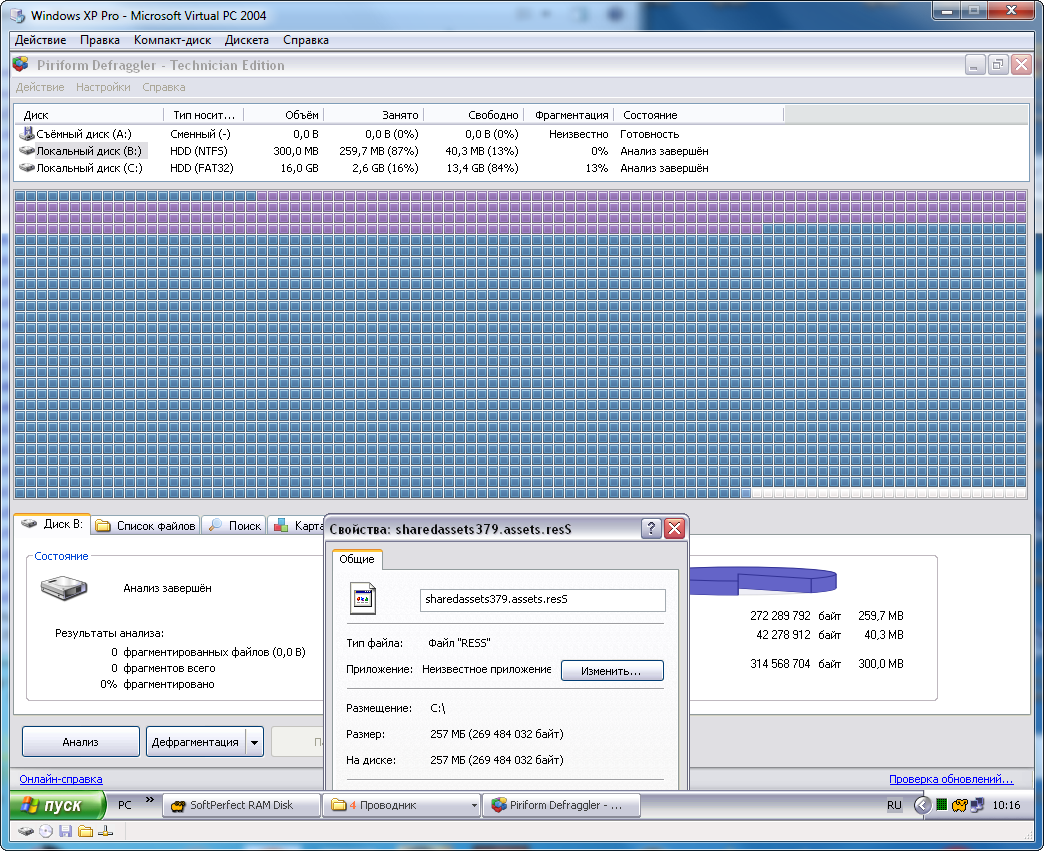Image resolution: width=1044 pixels, height=851 pixels.
Task: Click the Virtual PC hard disk status icon
Action: point(26,831)
